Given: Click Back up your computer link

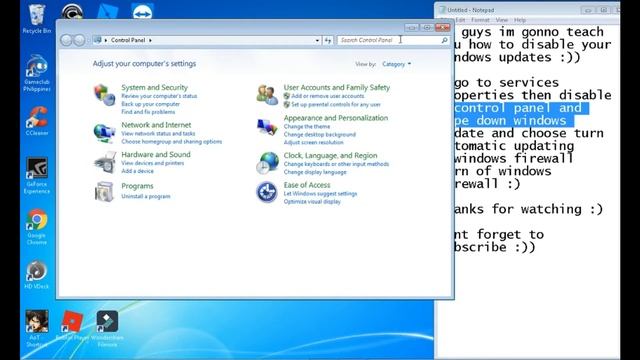Looking at the screenshot, I should pyautogui.click(x=150, y=104).
